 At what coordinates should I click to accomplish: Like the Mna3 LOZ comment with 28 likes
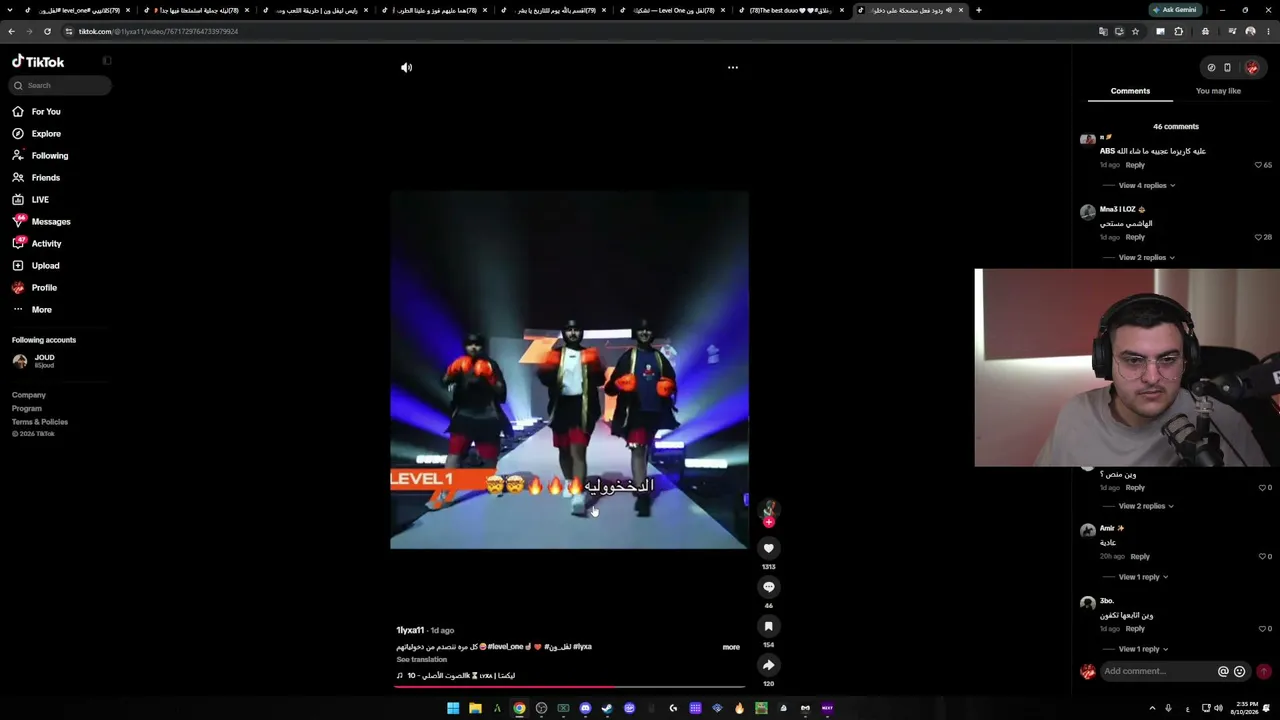click(1258, 237)
